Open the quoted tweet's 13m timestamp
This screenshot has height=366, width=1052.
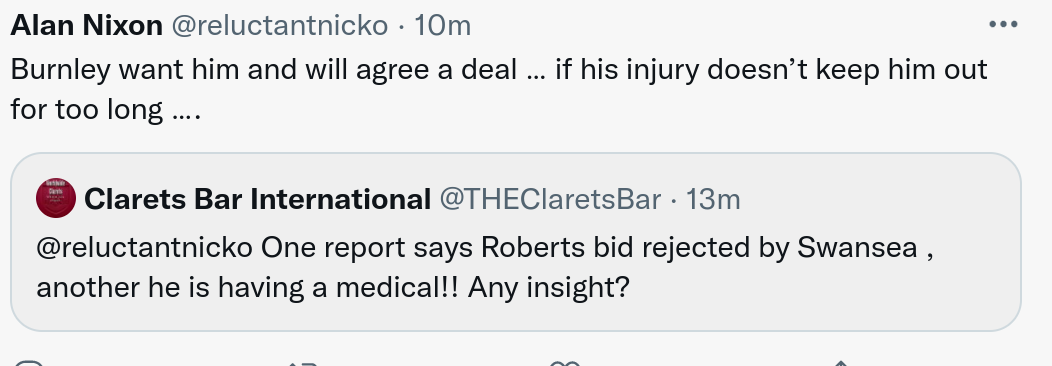tap(713, 199)
